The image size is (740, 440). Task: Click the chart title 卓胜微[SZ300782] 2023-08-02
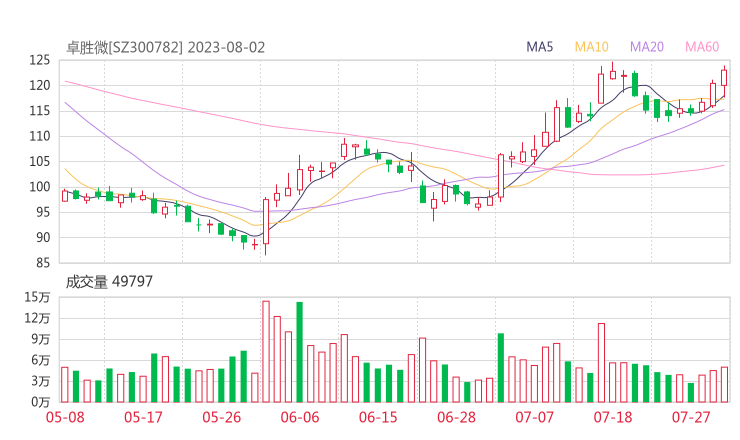click(166, 48)
